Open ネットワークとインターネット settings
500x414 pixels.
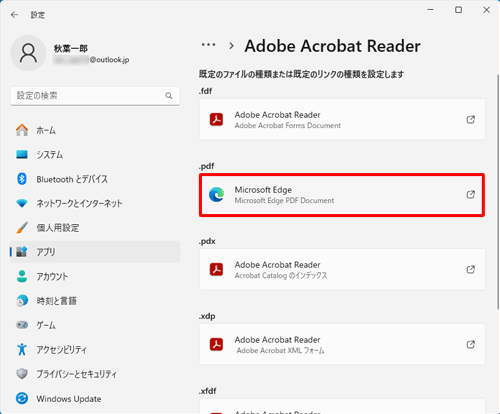tap(95, 203)
